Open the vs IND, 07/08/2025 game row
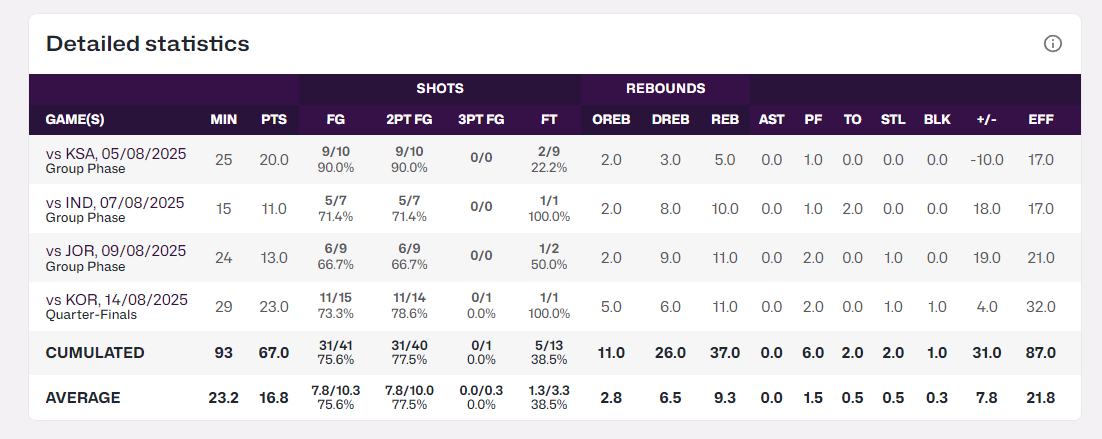 pos(115,203)
